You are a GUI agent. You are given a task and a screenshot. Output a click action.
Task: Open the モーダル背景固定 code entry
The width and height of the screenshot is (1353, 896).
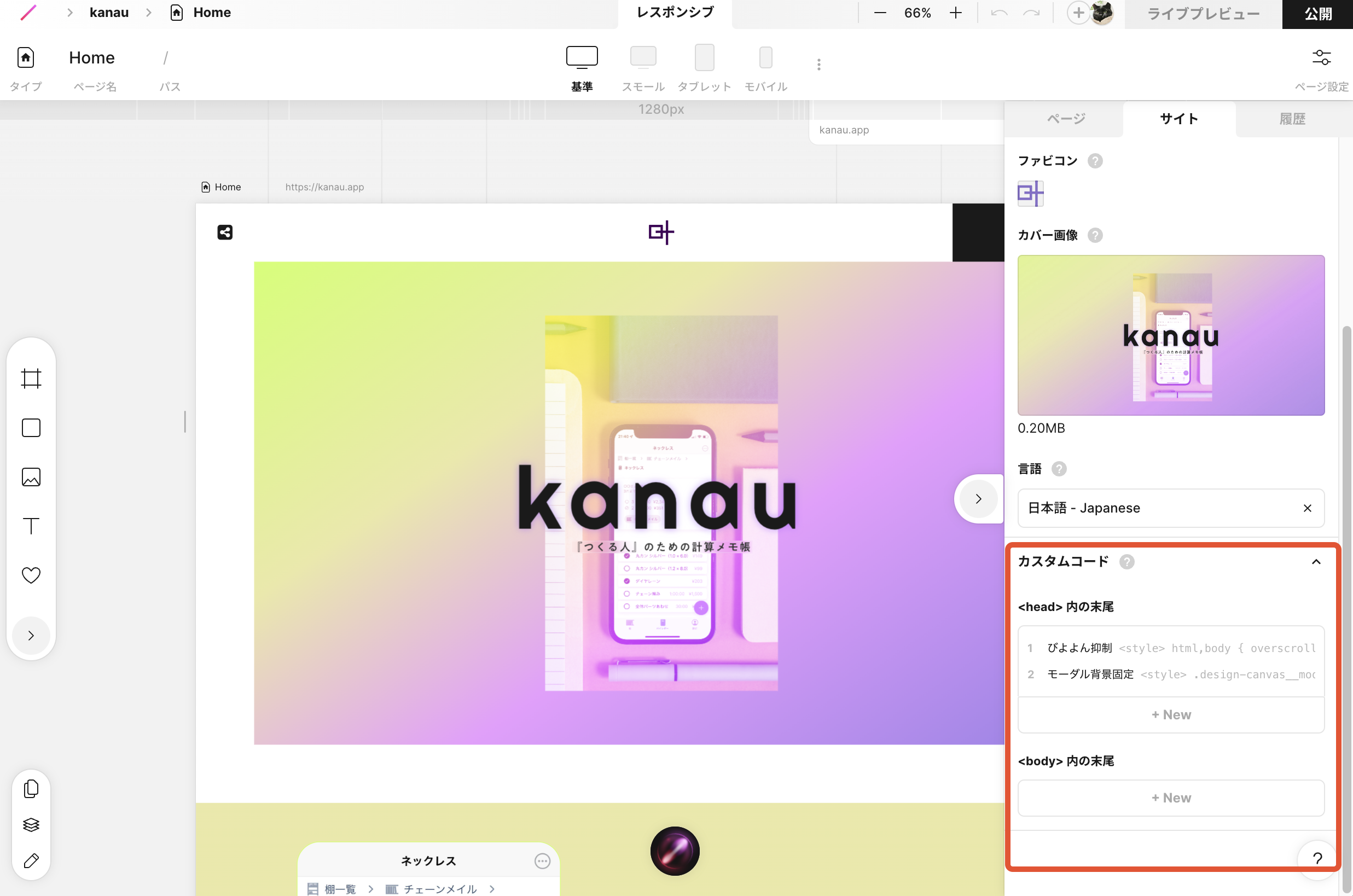(1171, 674)
